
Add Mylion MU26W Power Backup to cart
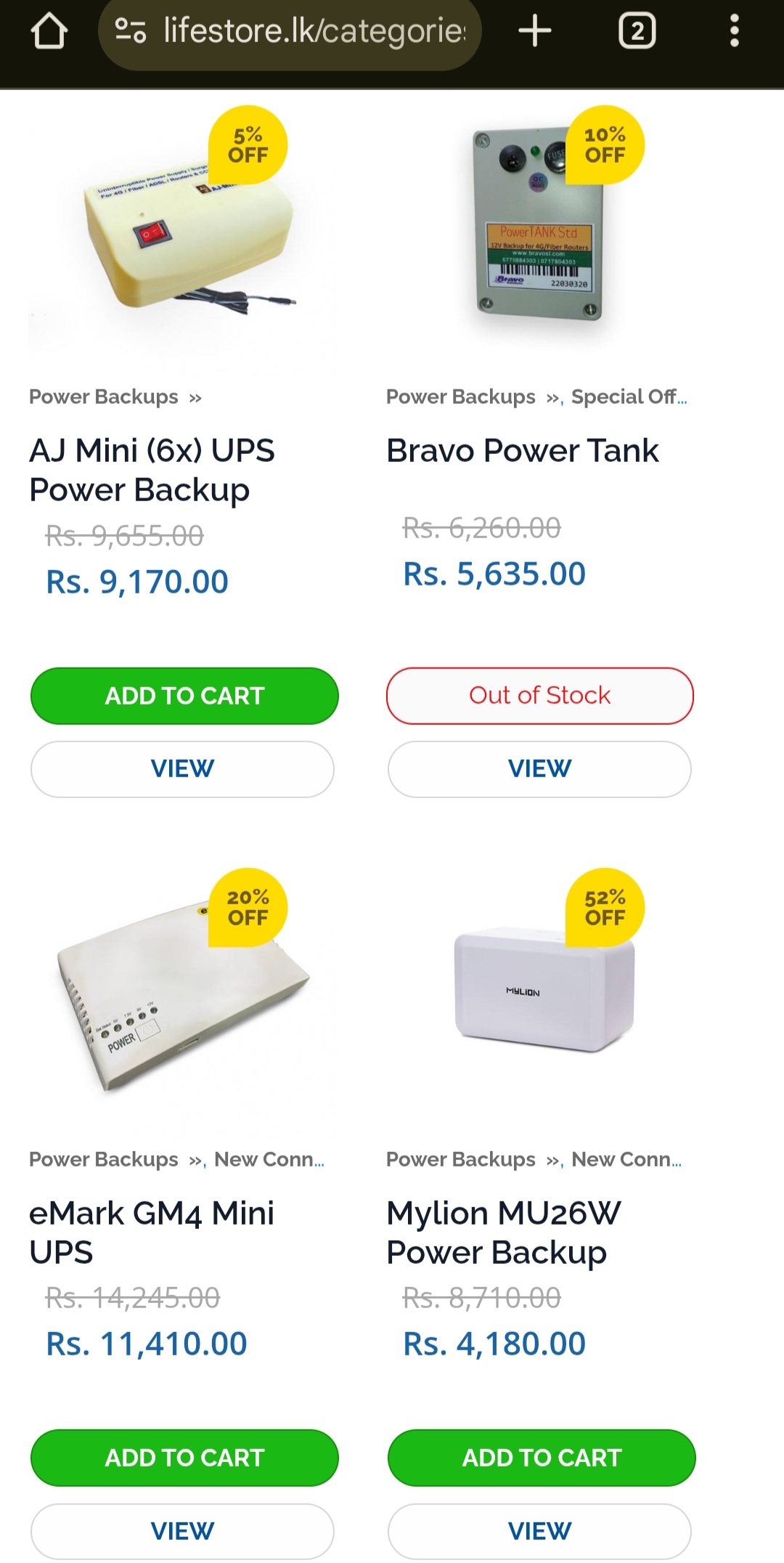pyautogui.click(x=542, y=1458)
